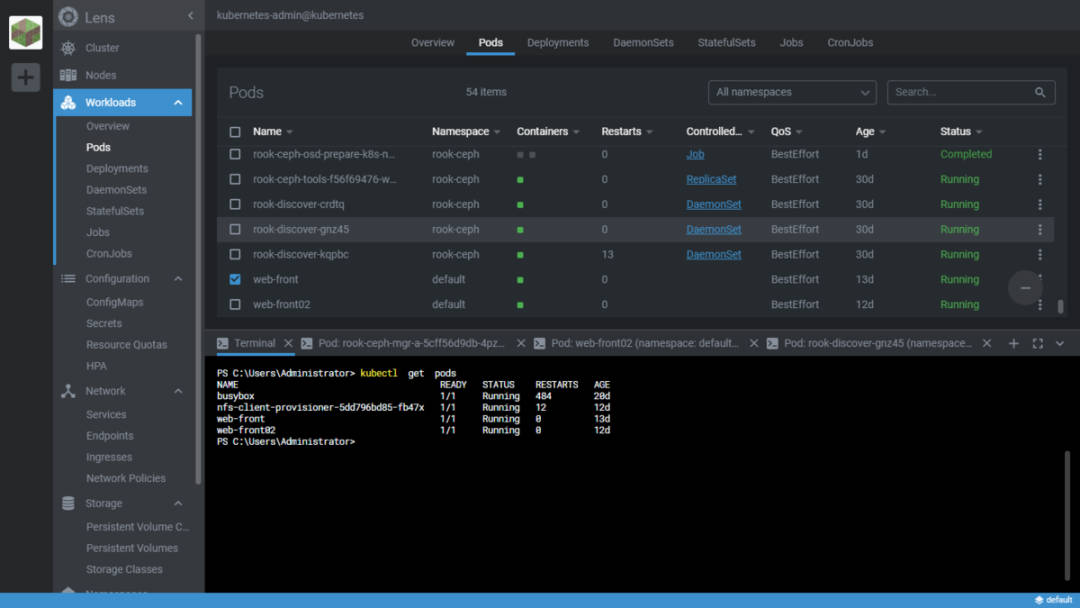The height and width of the screenshot is (608, 1080).
Task: Check the rook-ceph-osd-prepare pod checkbox
Action: click(x=235, y=154)
